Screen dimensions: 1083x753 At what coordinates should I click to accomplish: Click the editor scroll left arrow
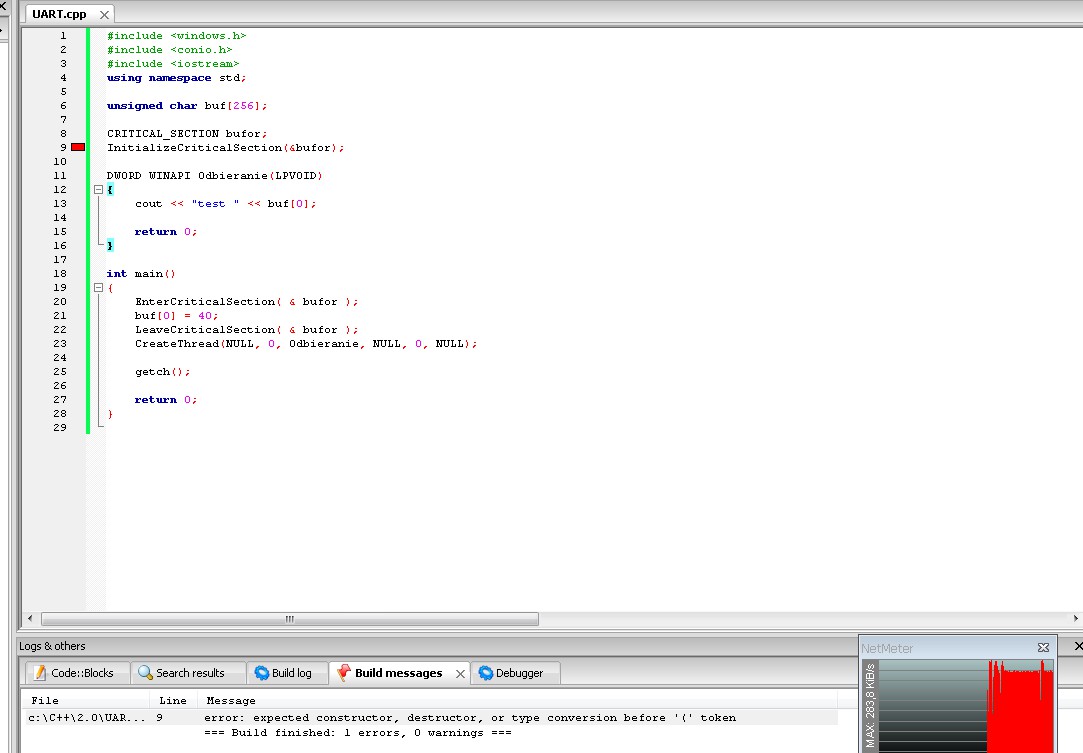tap(30, 618)
